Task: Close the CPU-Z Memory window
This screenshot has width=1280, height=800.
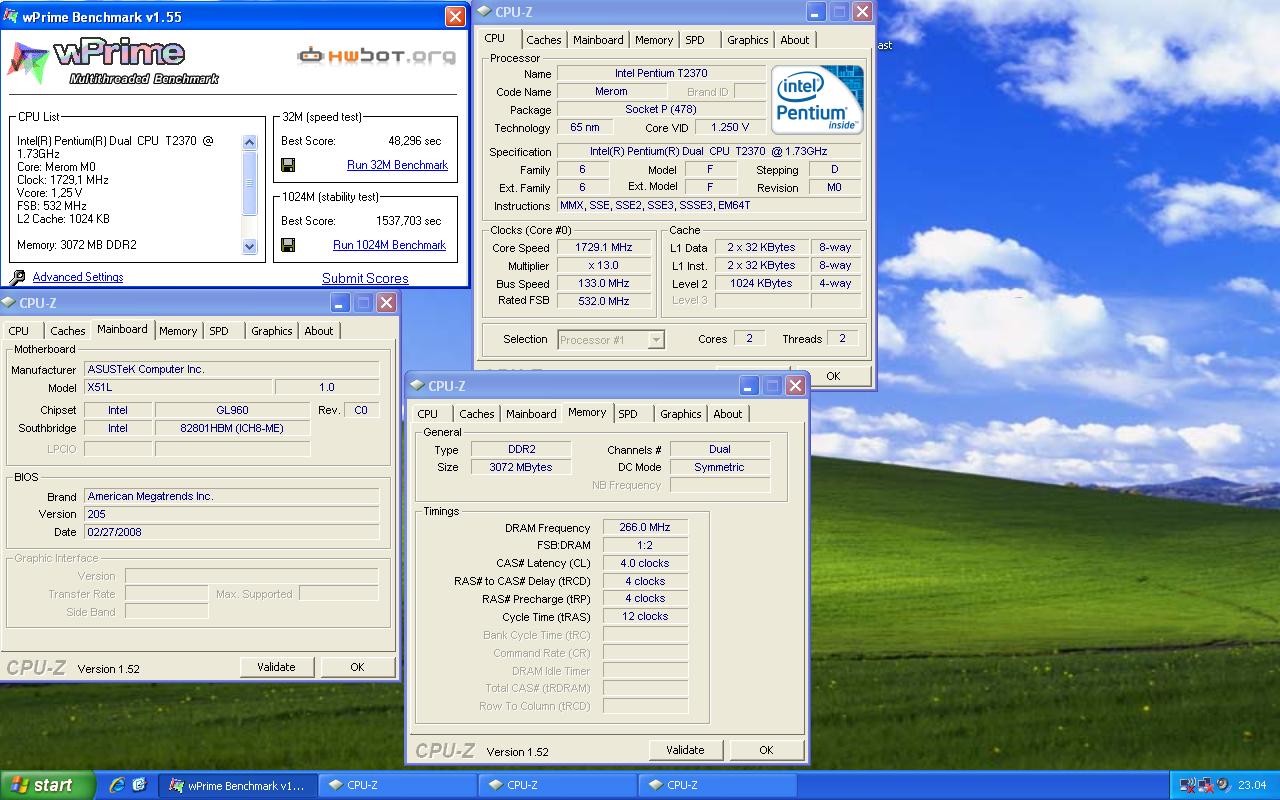Action: pos(795,386)
